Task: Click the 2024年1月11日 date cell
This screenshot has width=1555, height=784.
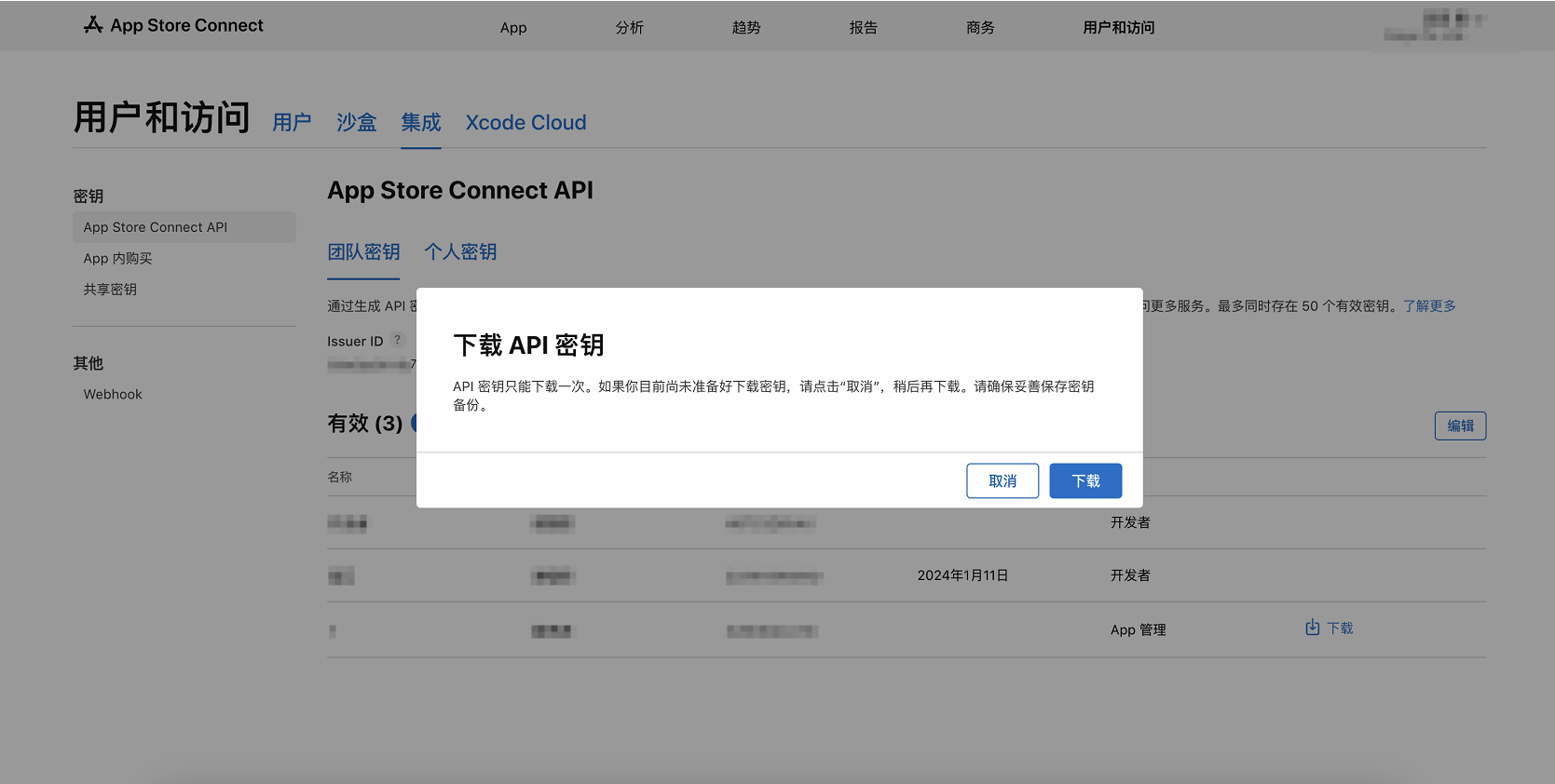Action: (x=962, y=574)
